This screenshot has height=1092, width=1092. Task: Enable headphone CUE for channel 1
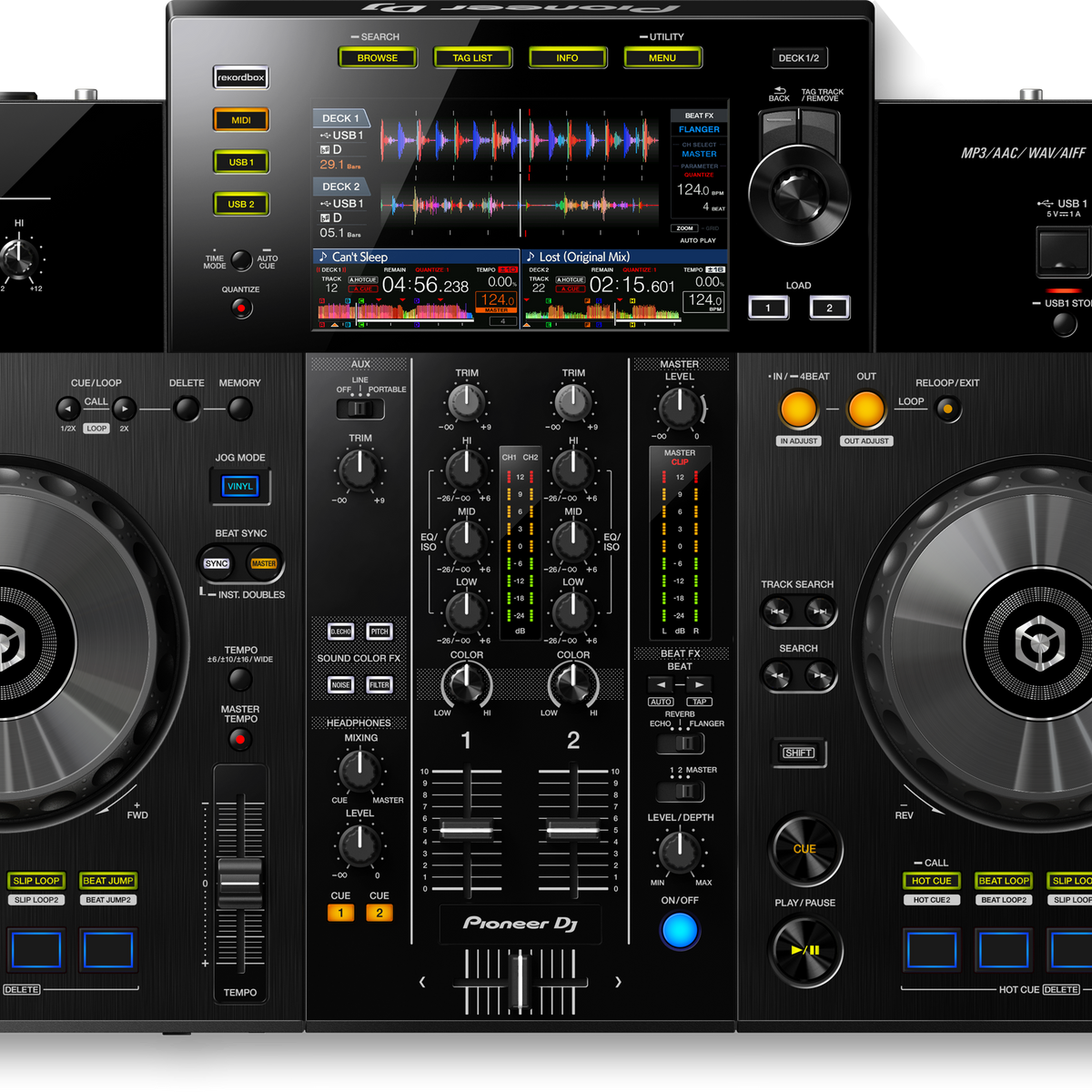pos(340,913)
